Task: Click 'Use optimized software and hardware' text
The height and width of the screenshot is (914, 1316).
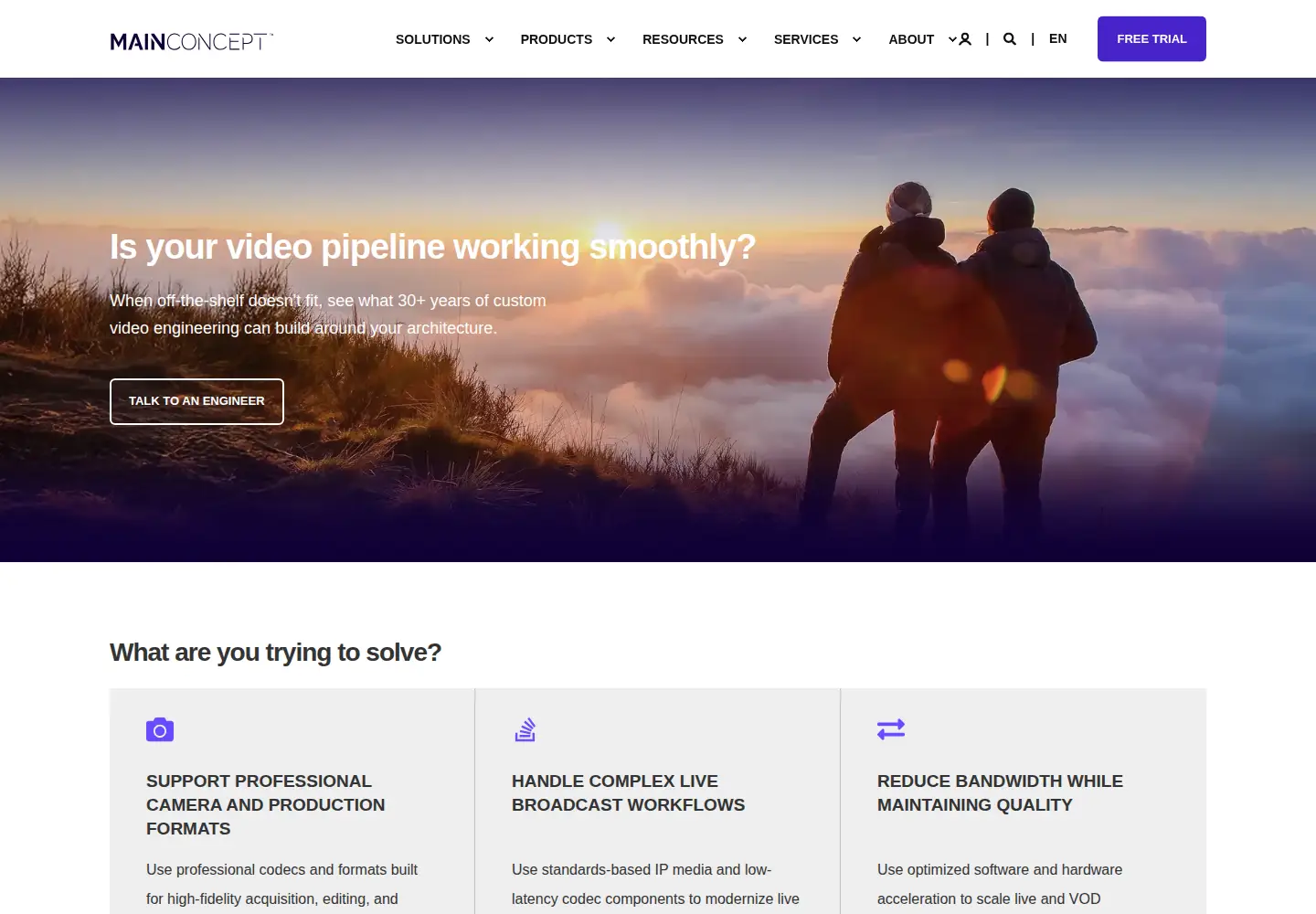Action: pyautogui.click(x=1000, y=869)
